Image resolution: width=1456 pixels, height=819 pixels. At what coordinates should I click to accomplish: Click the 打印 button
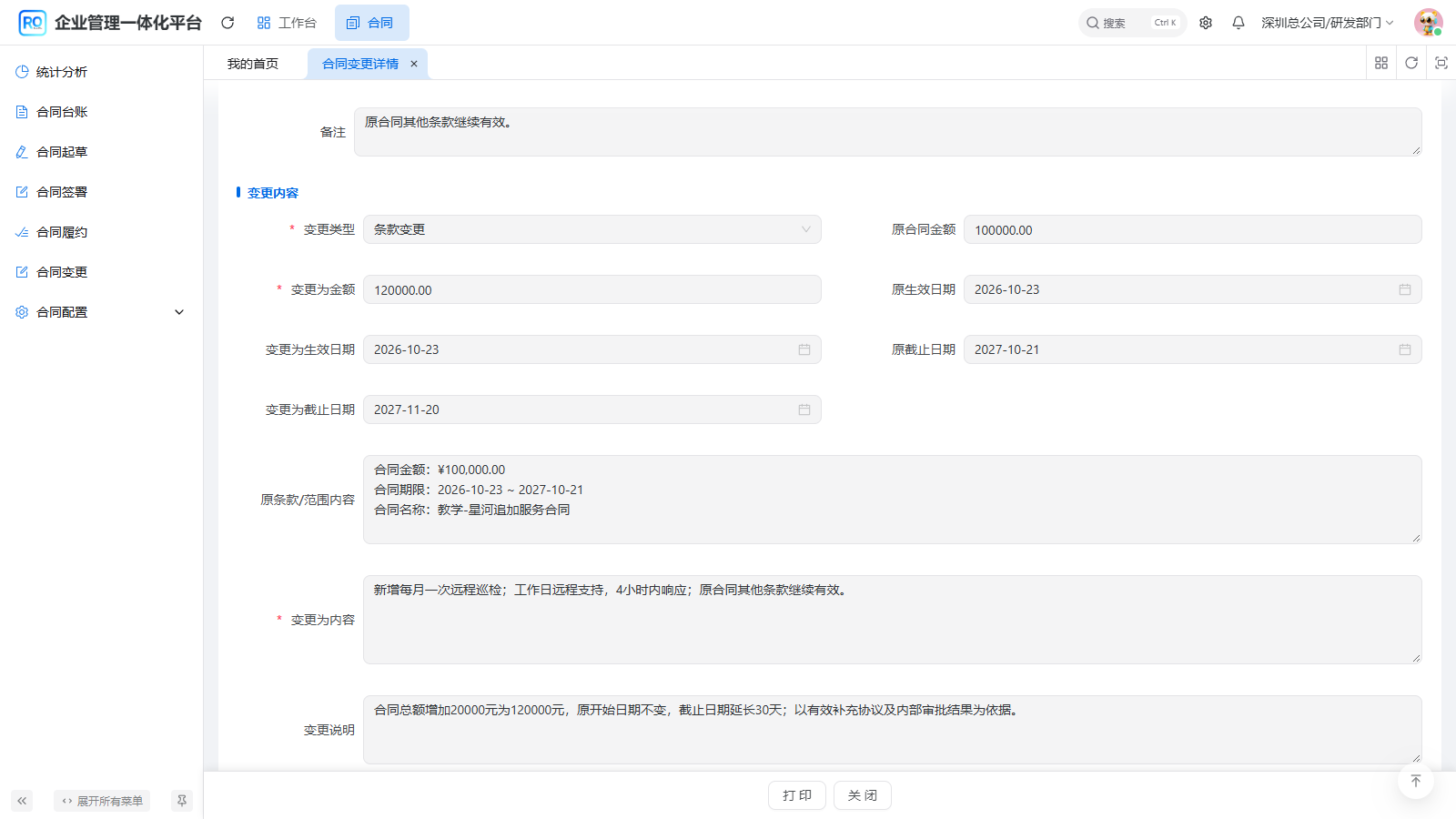point(797,795)
